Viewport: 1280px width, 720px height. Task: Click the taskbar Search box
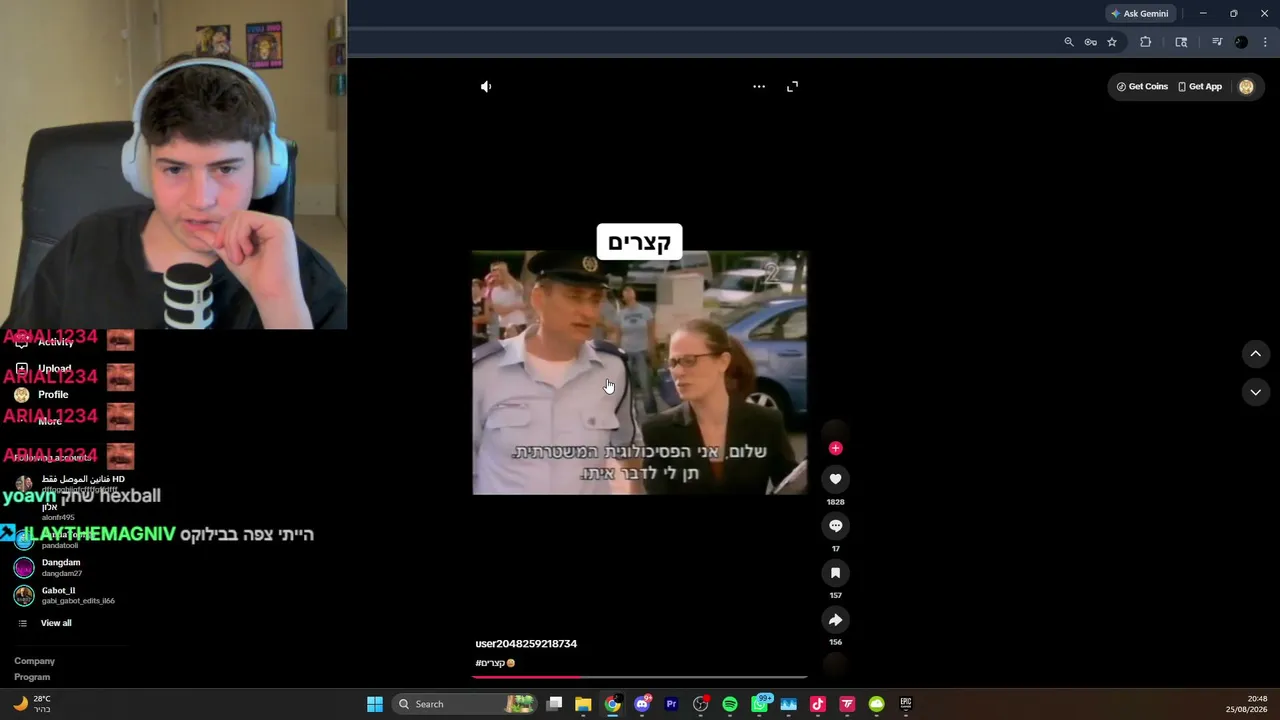tap(463, 704)
